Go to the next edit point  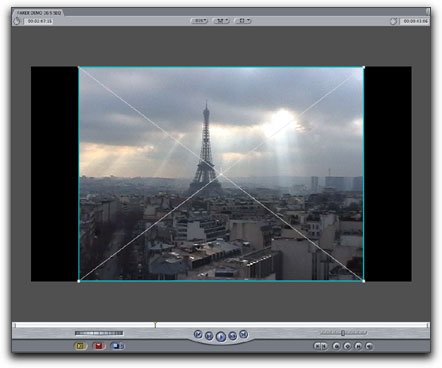point(244,334)
